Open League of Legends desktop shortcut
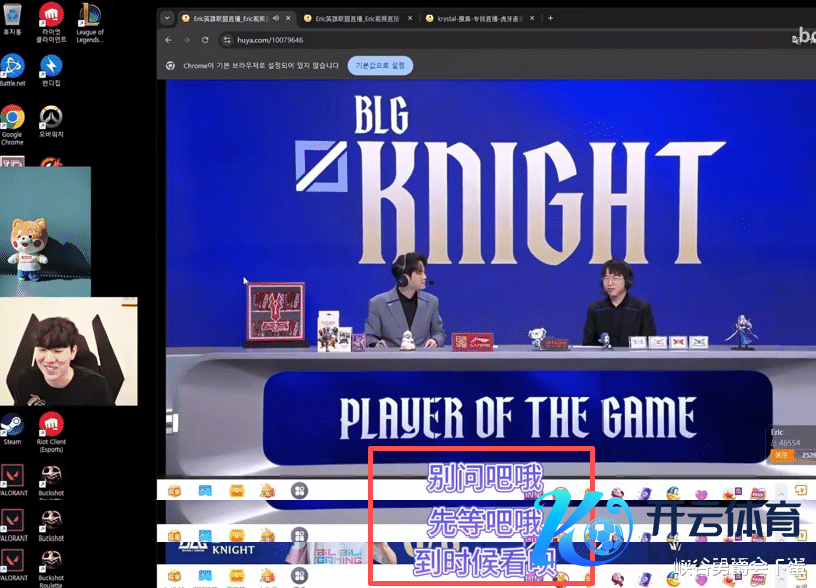 tap(89, 16)
